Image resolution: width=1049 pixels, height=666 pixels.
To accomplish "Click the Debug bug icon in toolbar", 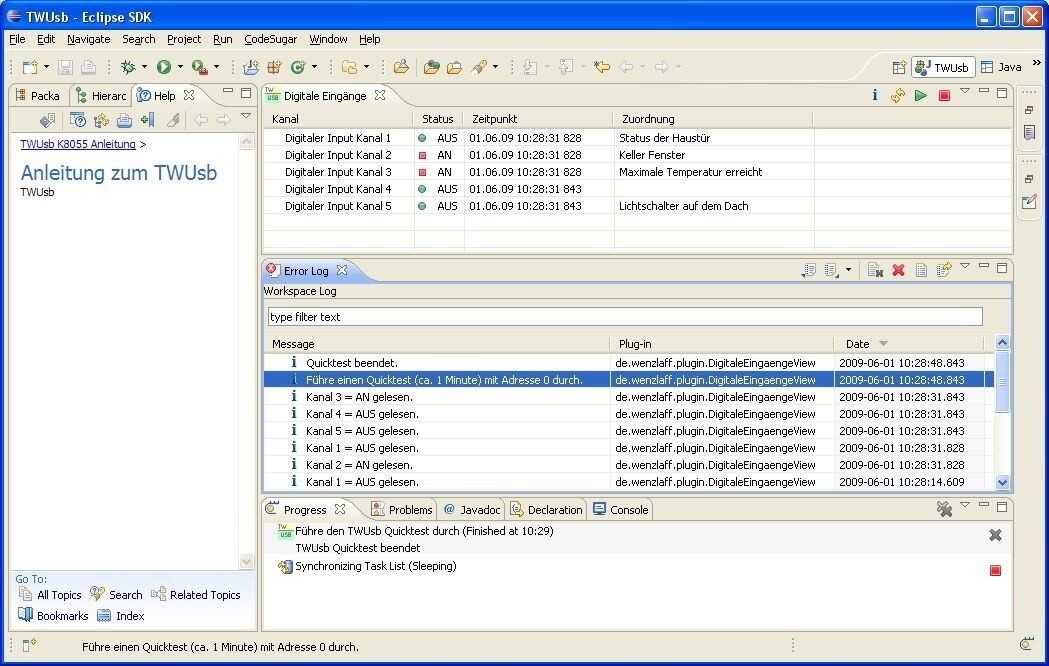I will click(x=128, y=67).
